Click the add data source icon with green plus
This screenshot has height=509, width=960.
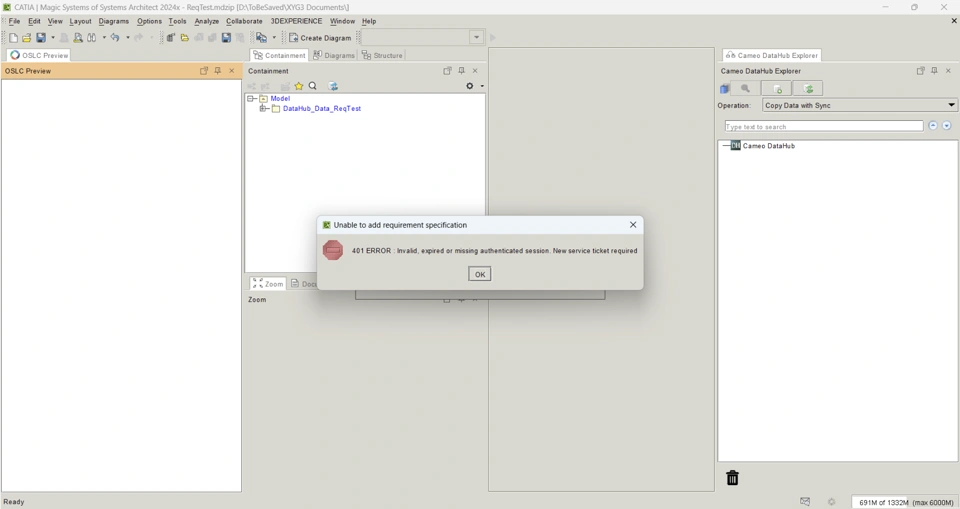point(777,89)
